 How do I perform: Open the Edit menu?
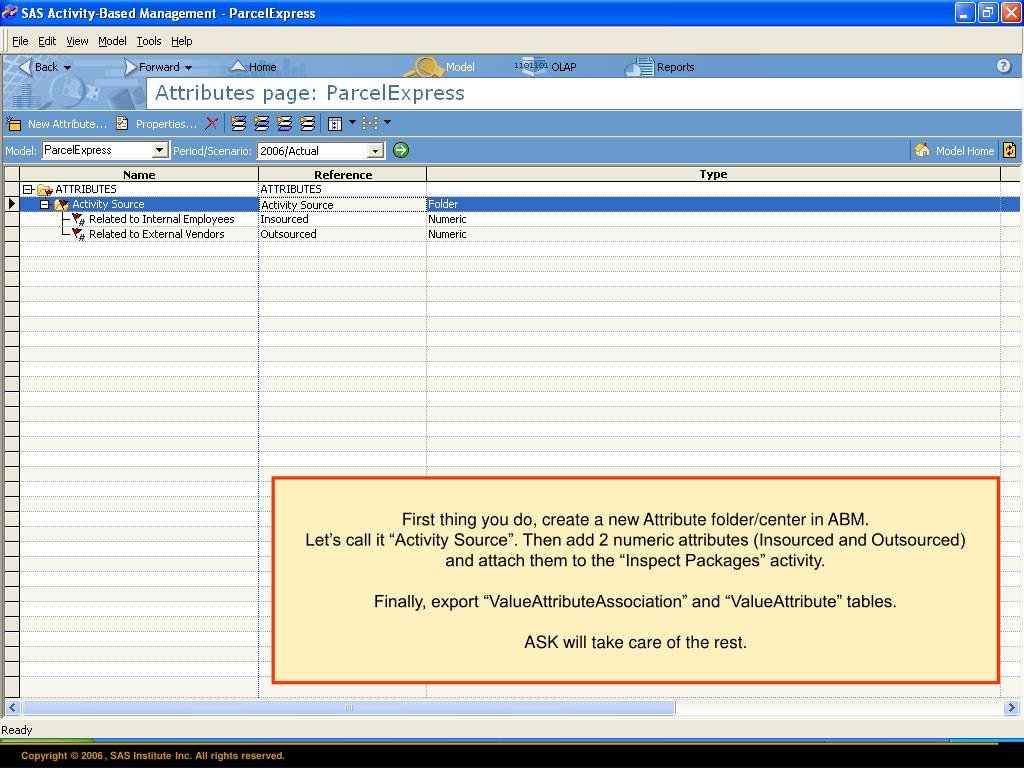[x=47, y=41]
